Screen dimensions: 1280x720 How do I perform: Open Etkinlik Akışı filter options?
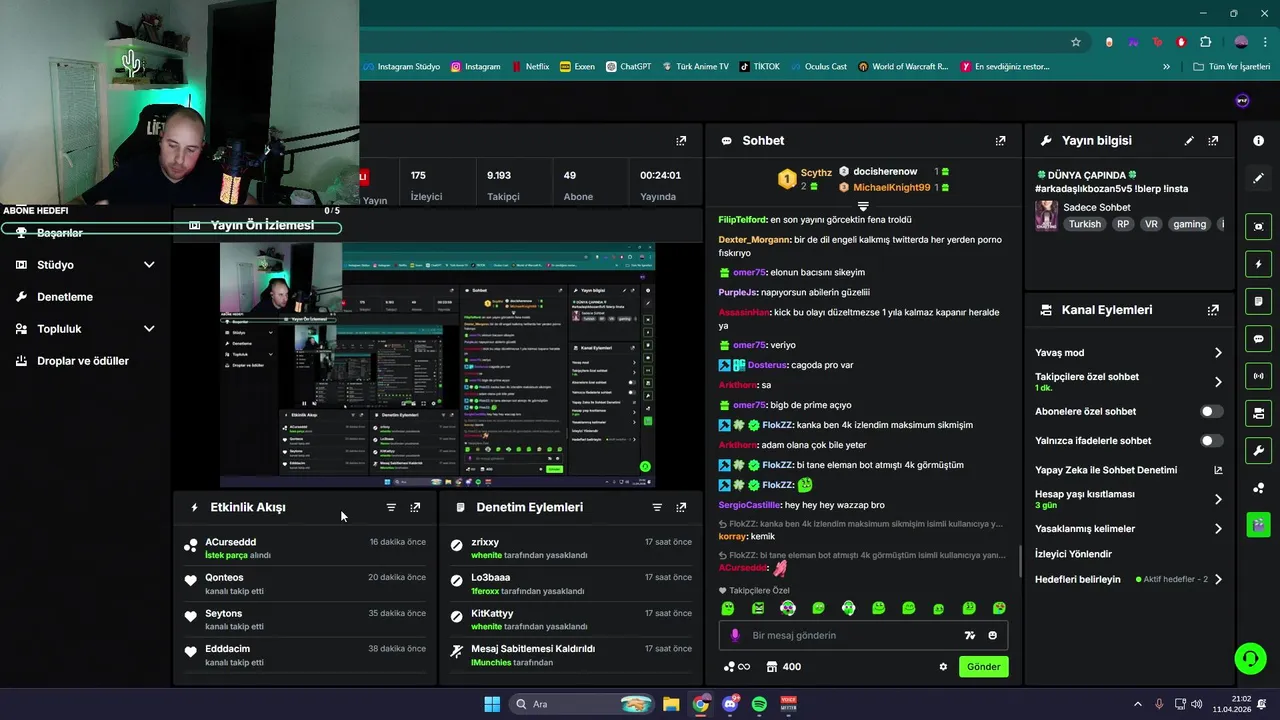click(x=391, y=508)
